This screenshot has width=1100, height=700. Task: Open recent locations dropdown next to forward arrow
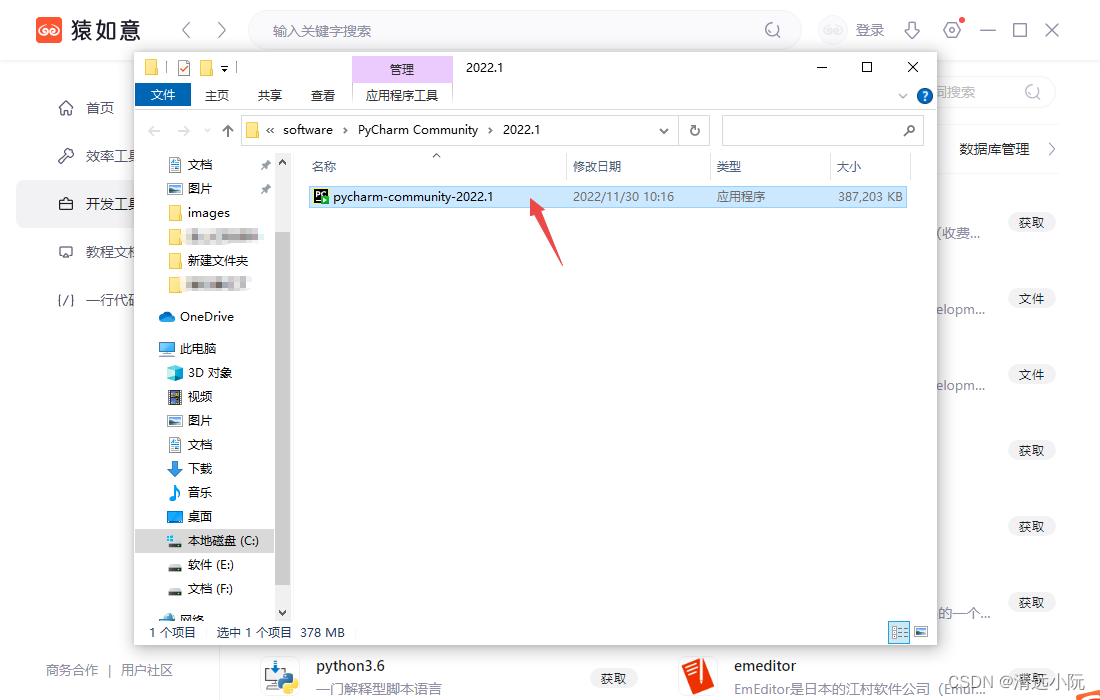point(207,130)
